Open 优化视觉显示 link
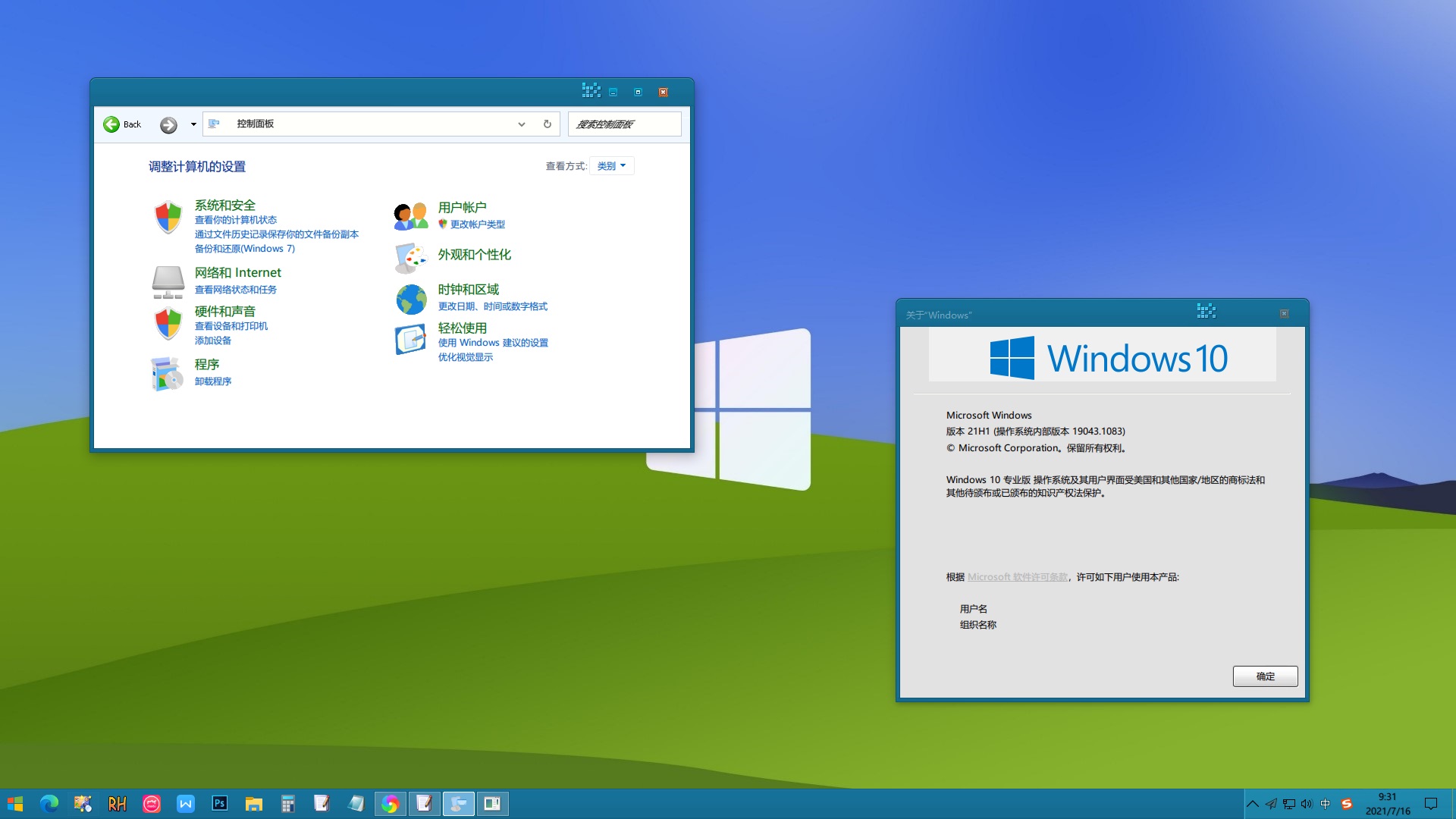 (x=466, y=357)
